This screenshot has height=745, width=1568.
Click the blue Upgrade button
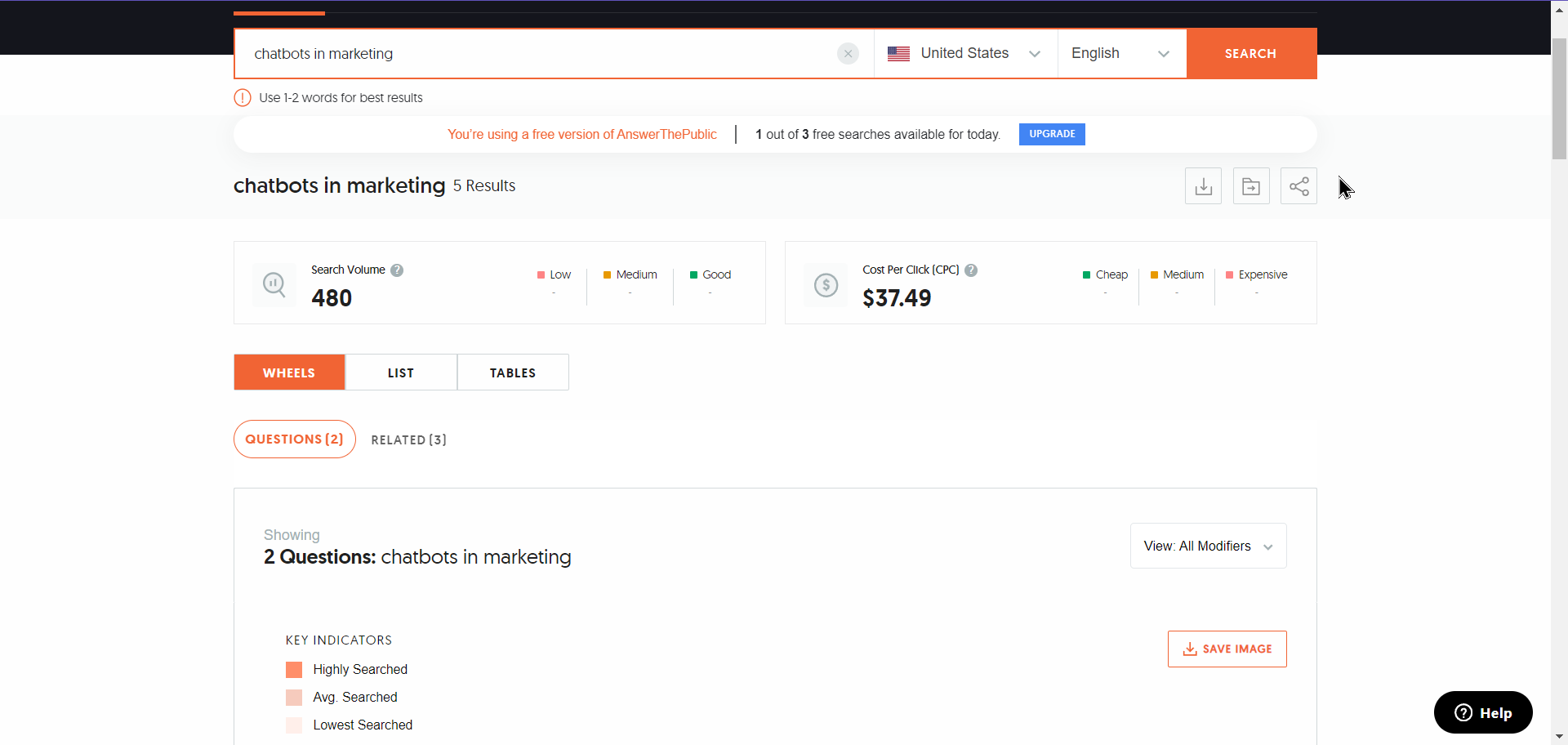pyautogui.click(x=1051, y=134)
